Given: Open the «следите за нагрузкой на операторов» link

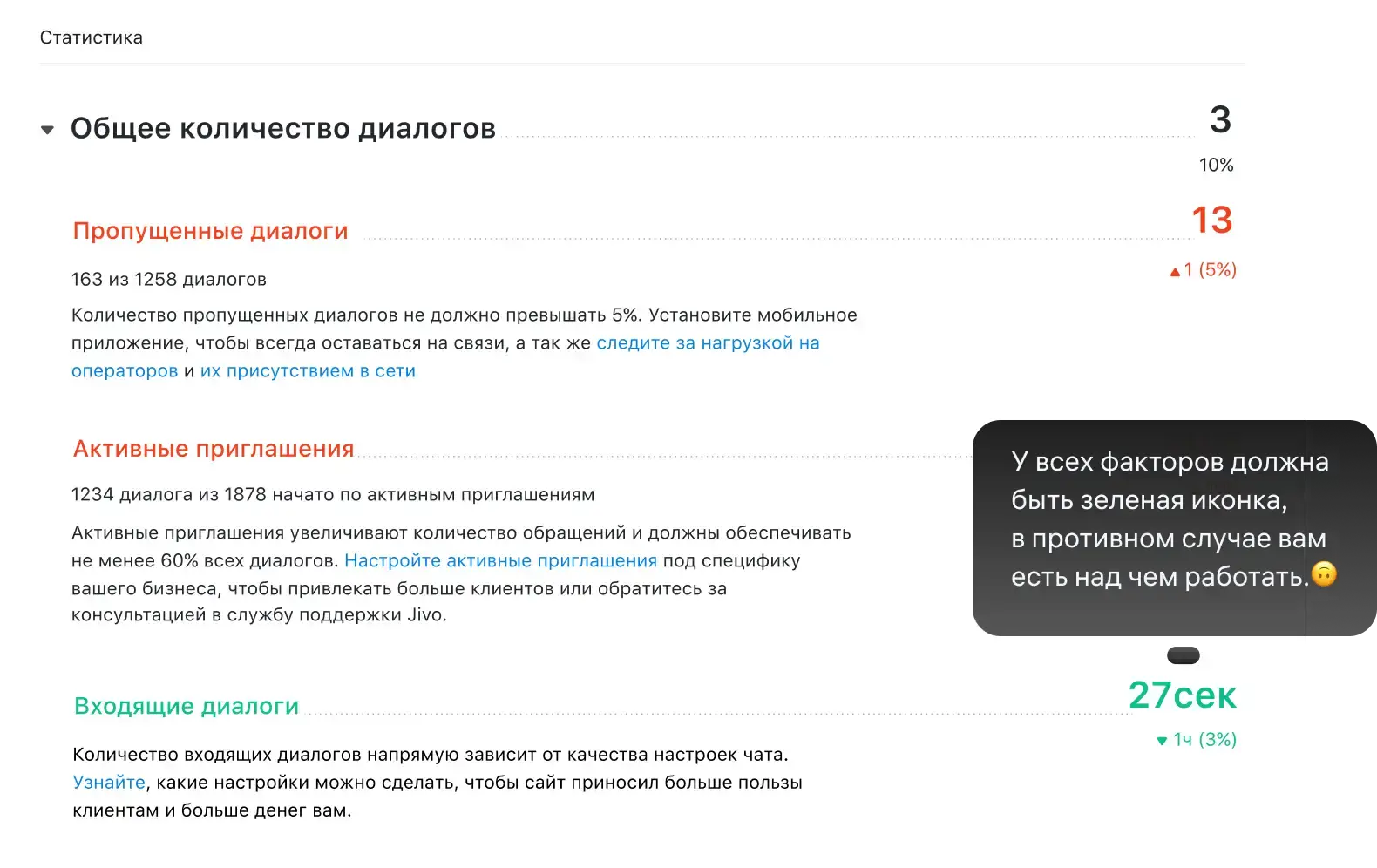Looking at the screenshot, I should (x=708, y=342).
